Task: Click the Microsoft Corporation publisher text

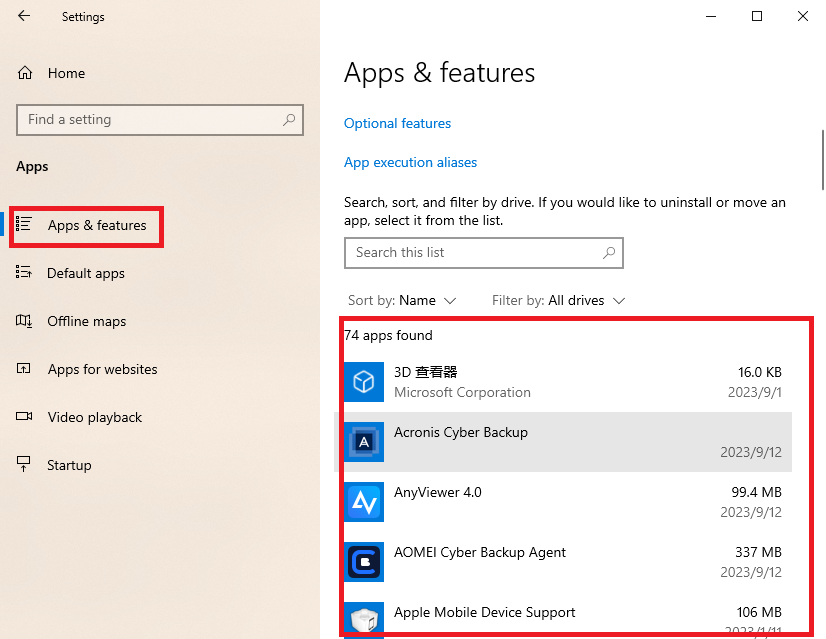Action: (463, 392)
